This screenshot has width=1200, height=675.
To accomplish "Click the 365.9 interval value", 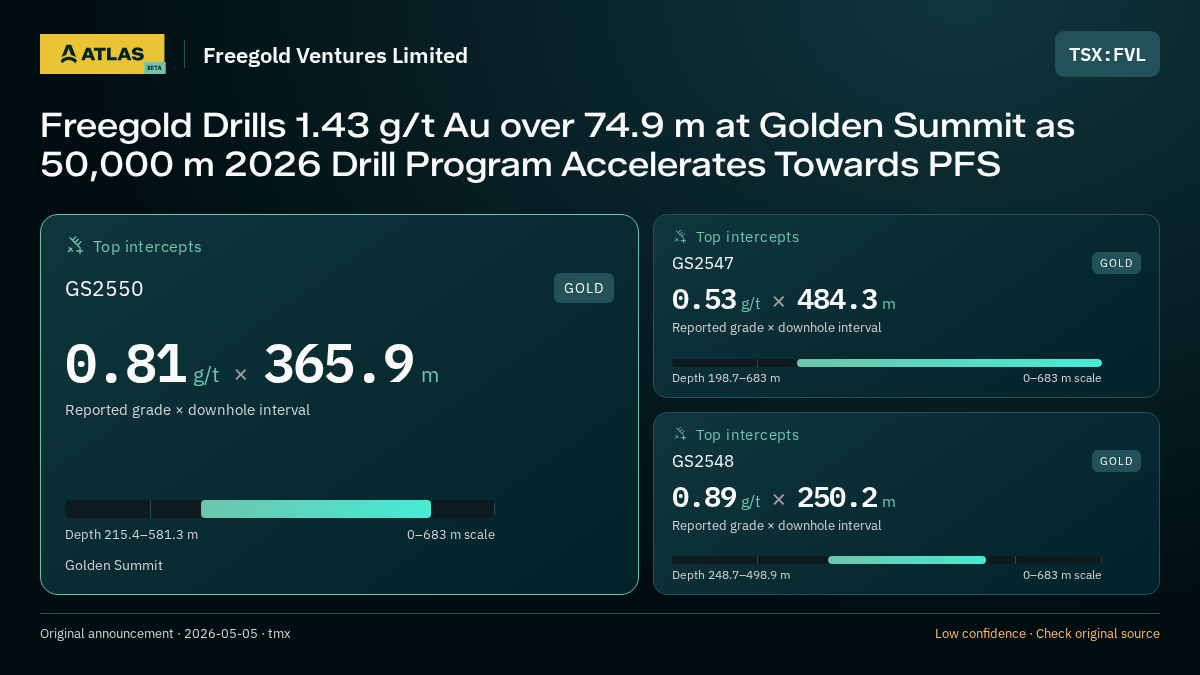I will 339,364.
